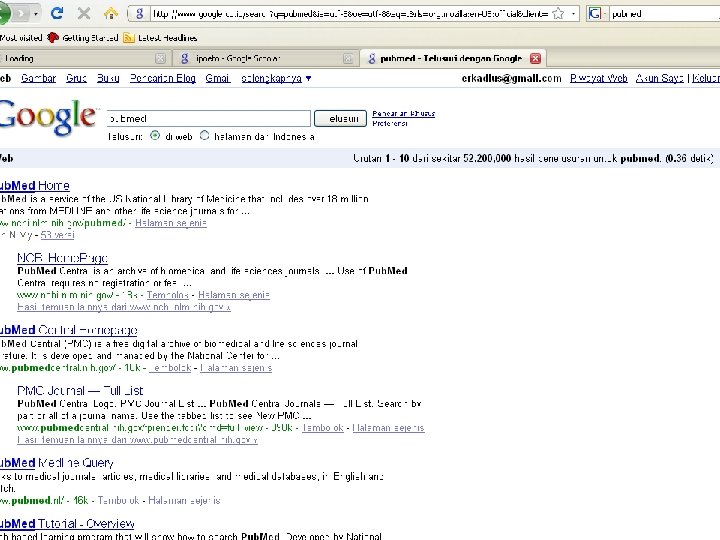Open Riwayat Web link
The height and width of the screenshot is (540, 720).
pos(598,79)
